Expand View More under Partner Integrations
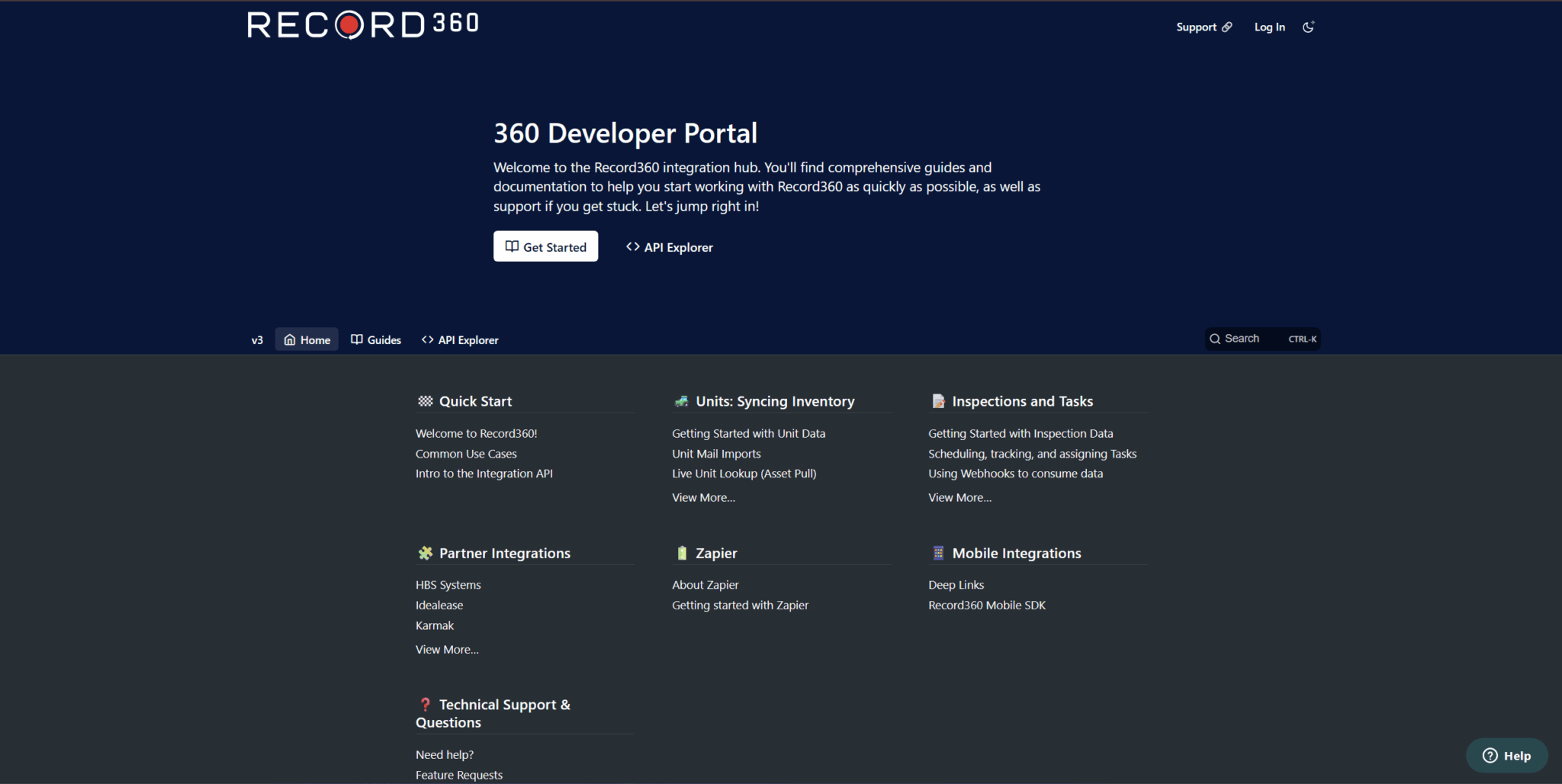 click(446, 649)
